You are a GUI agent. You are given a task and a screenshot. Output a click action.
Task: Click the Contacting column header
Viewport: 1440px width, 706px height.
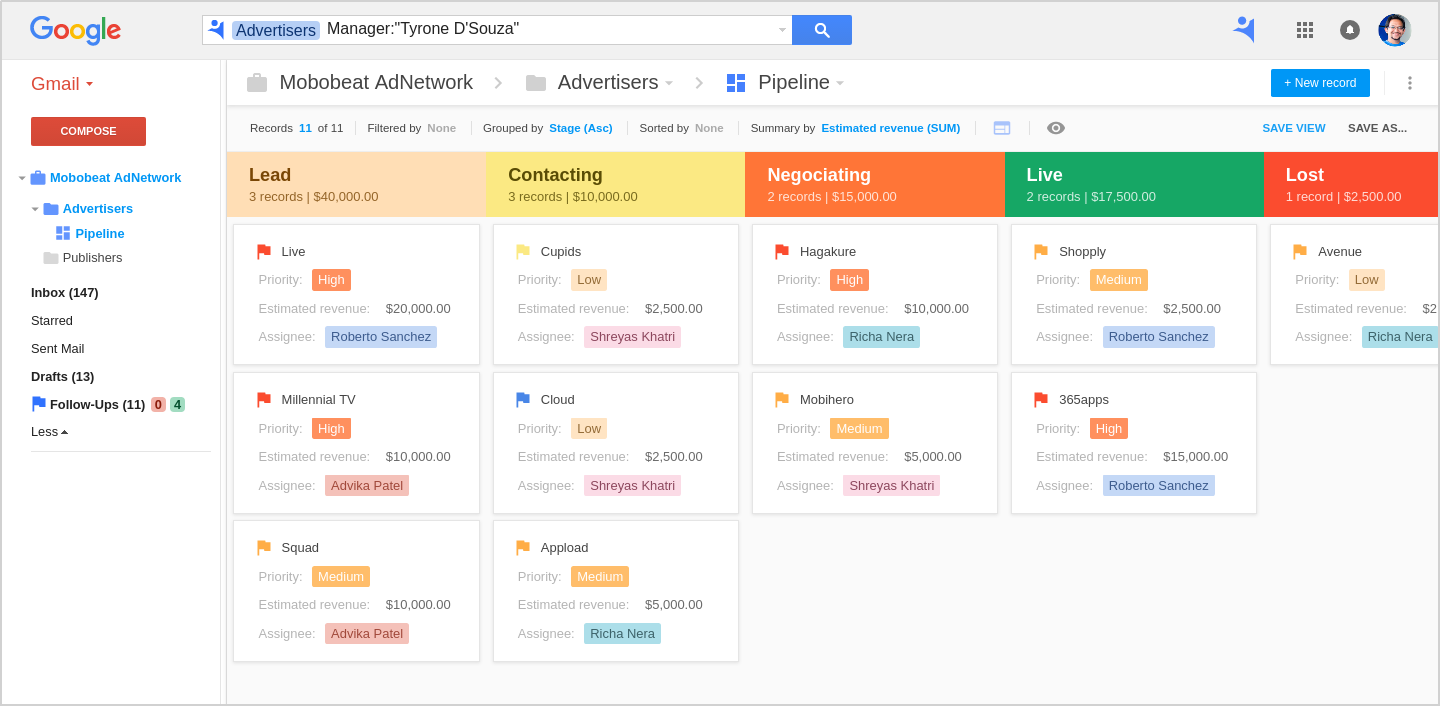(615, 185)
